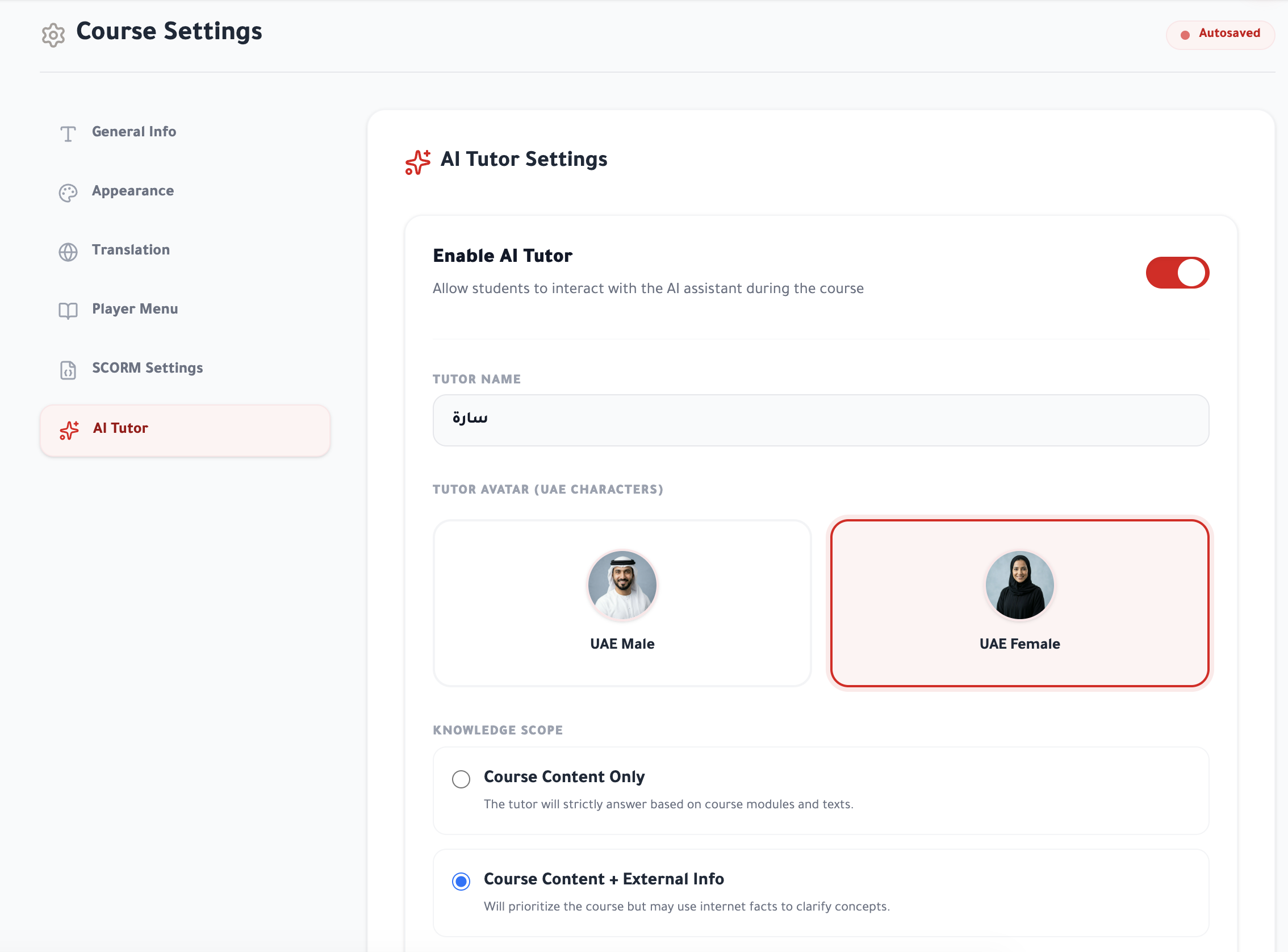Click the Tutor Name input field

coord(821,420)
